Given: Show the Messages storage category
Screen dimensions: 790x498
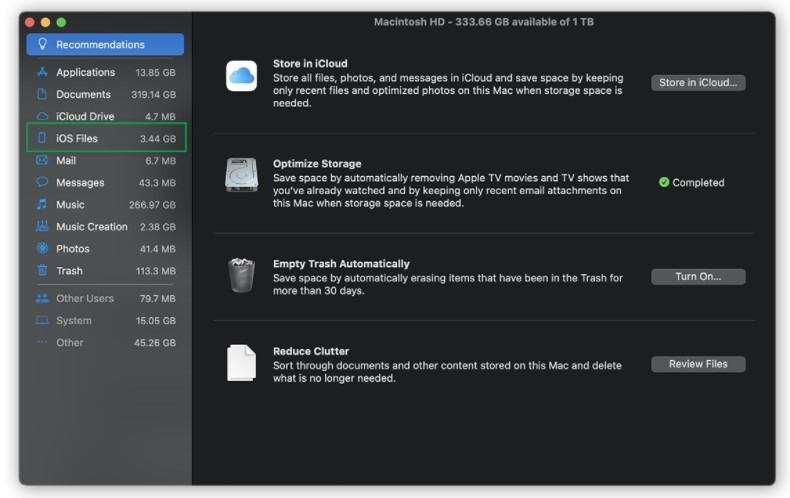Looking at the screenshot, I should click(x=80, y=182).
